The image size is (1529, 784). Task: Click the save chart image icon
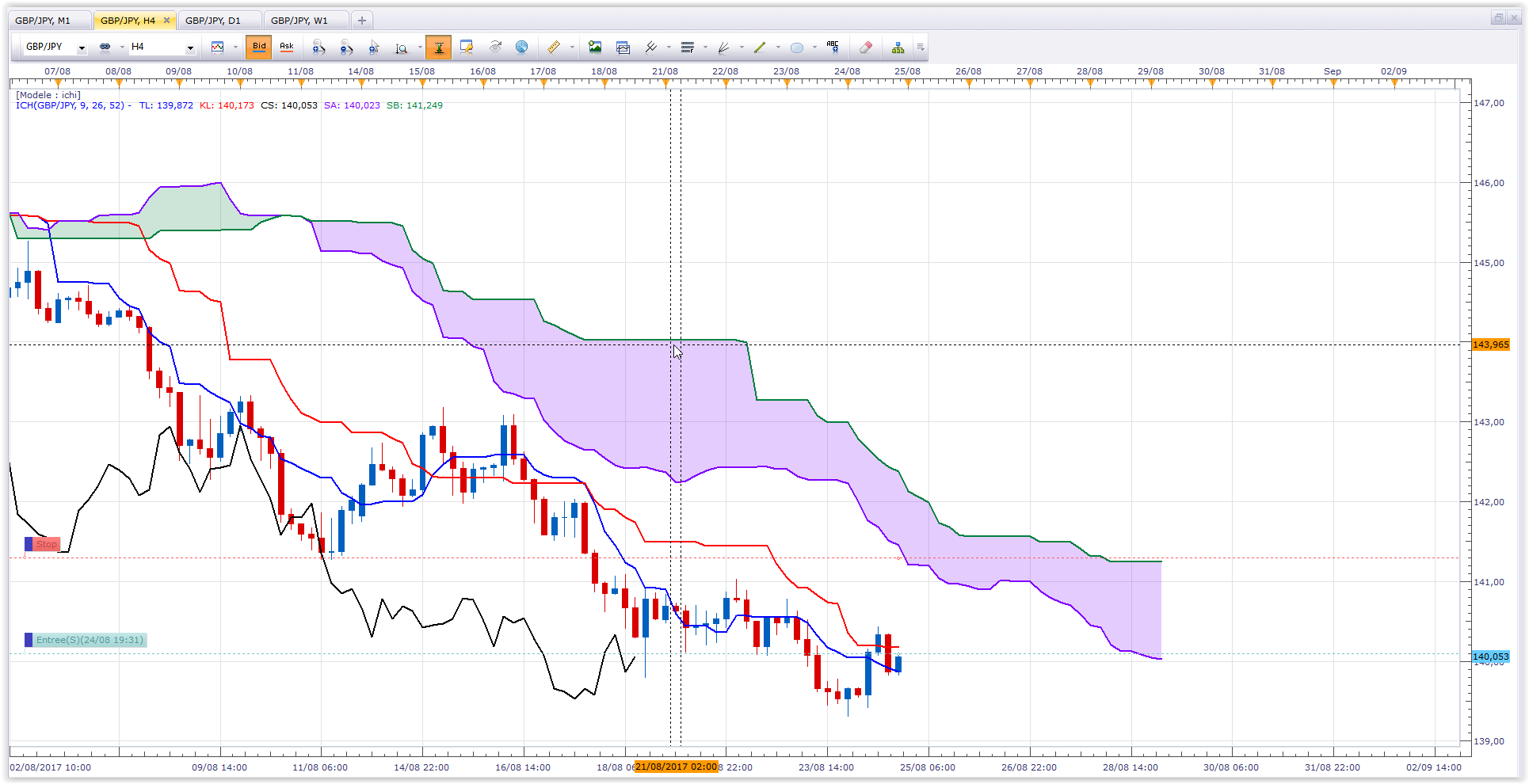pos(595,48)
